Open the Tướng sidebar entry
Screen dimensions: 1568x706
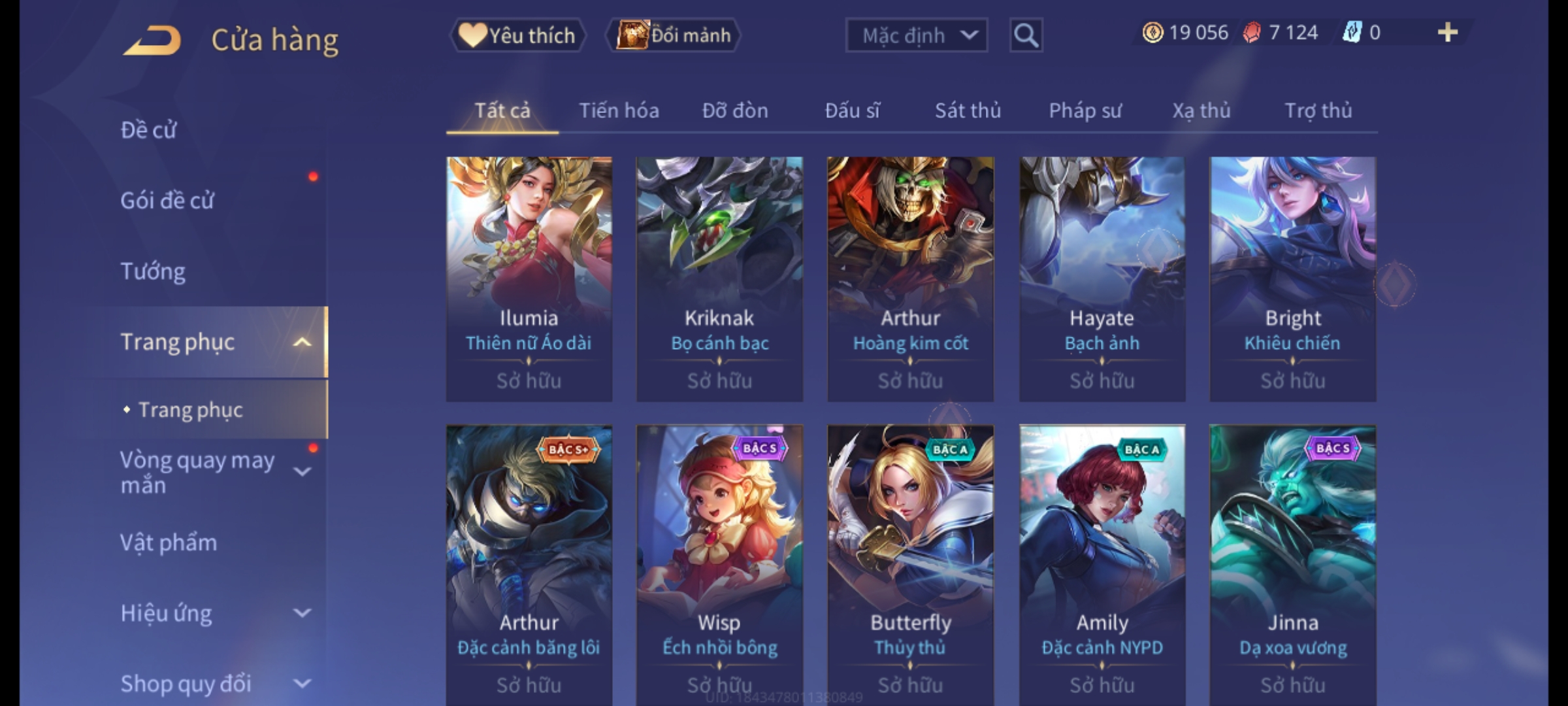click(153, 271)
